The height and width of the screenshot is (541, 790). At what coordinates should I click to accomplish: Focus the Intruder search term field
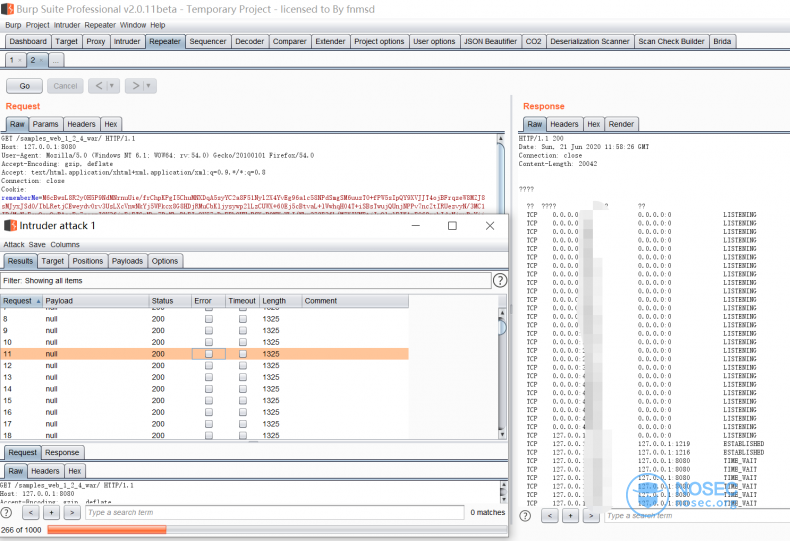point(275,512)
